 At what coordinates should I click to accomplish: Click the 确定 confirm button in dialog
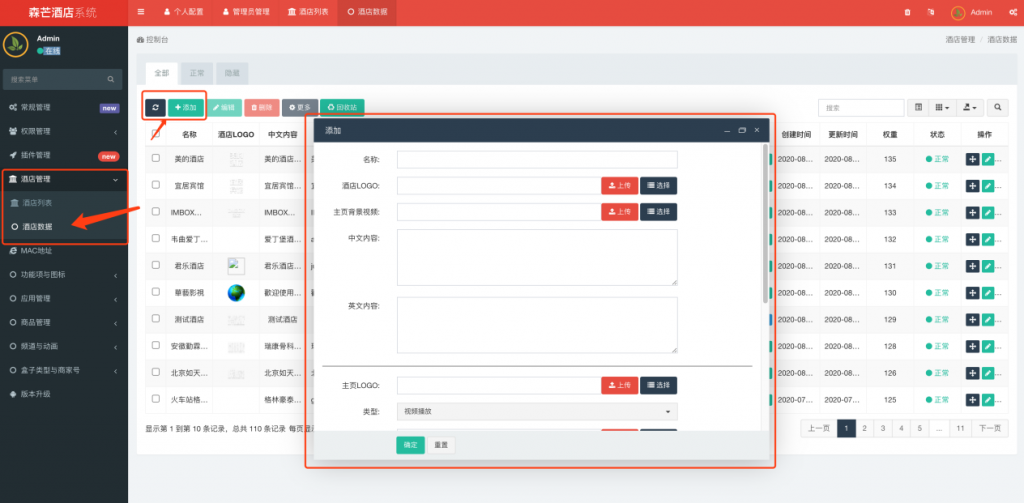[x=410, y=445]
